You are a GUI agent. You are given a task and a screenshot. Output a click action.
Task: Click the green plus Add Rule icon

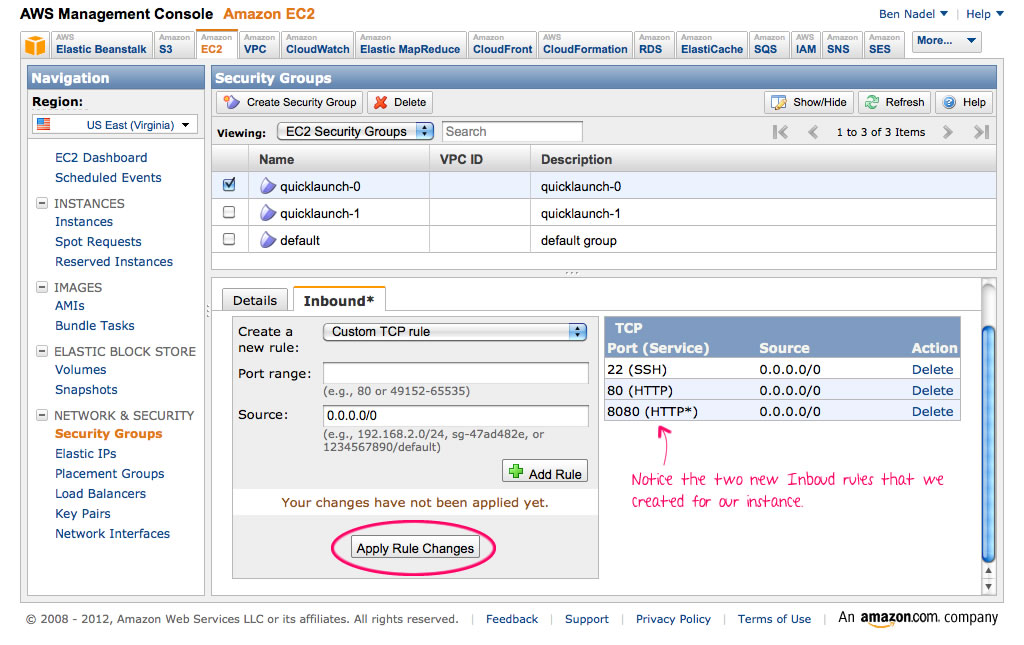click(x=516, y=471)
